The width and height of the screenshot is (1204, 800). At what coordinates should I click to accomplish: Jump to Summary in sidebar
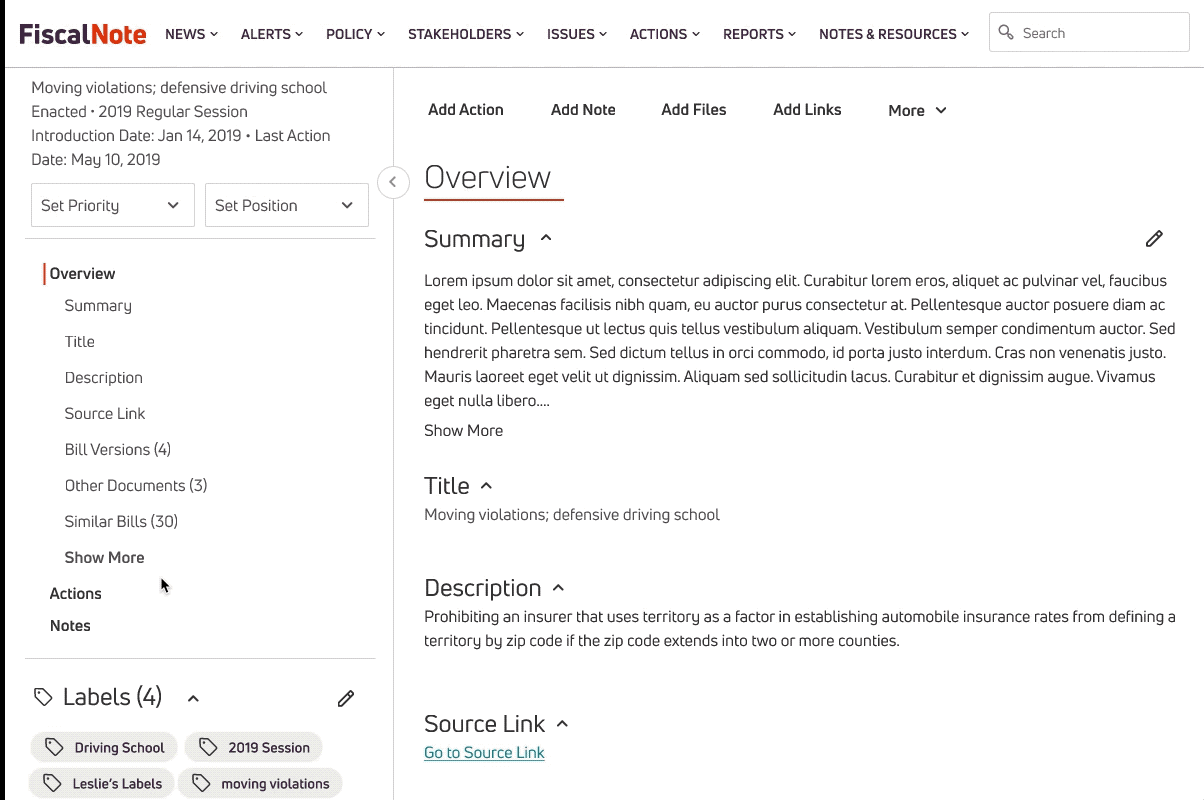tap(98, 306)
